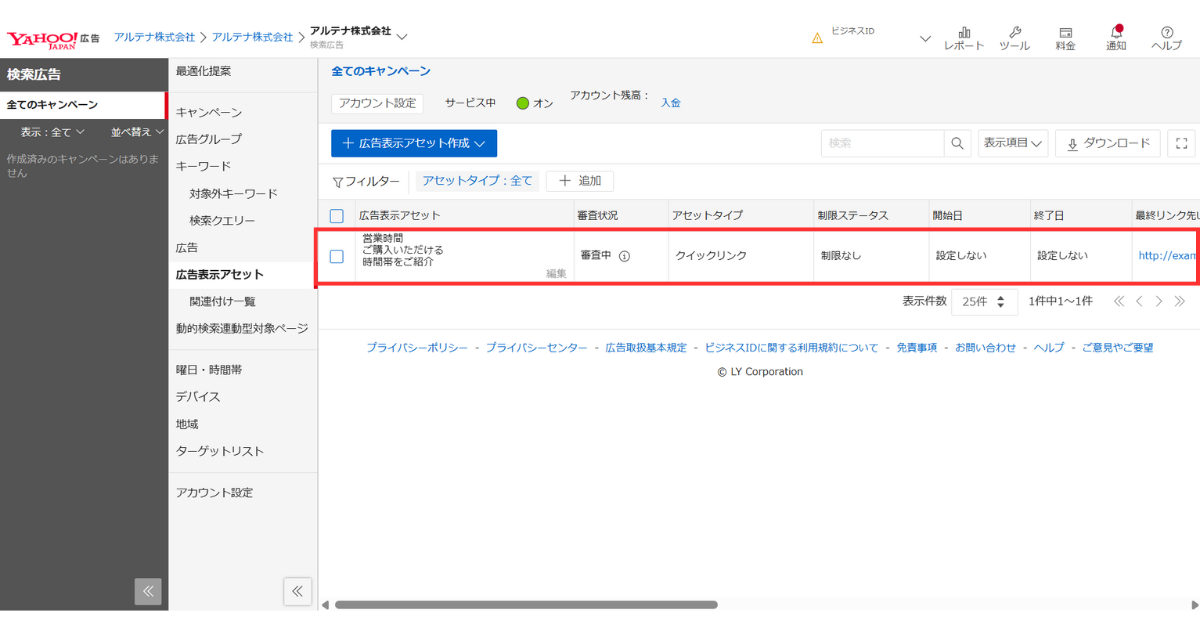Collapse the dark left sidebar
Viewport: 1200px width, 630px height.
tap(148, 591)
